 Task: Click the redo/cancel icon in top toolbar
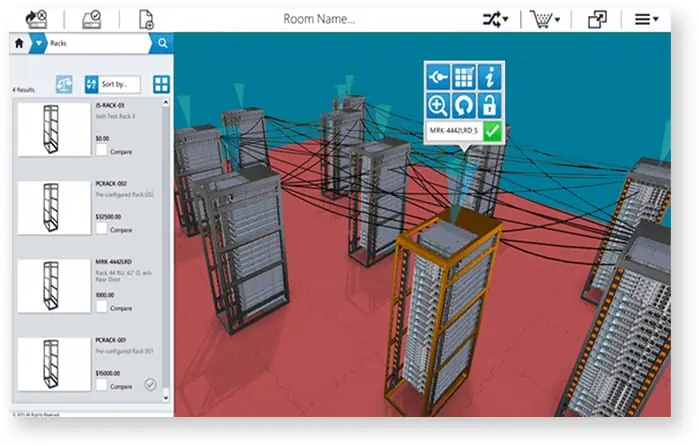pyautogui.click(x=36, y=19)
